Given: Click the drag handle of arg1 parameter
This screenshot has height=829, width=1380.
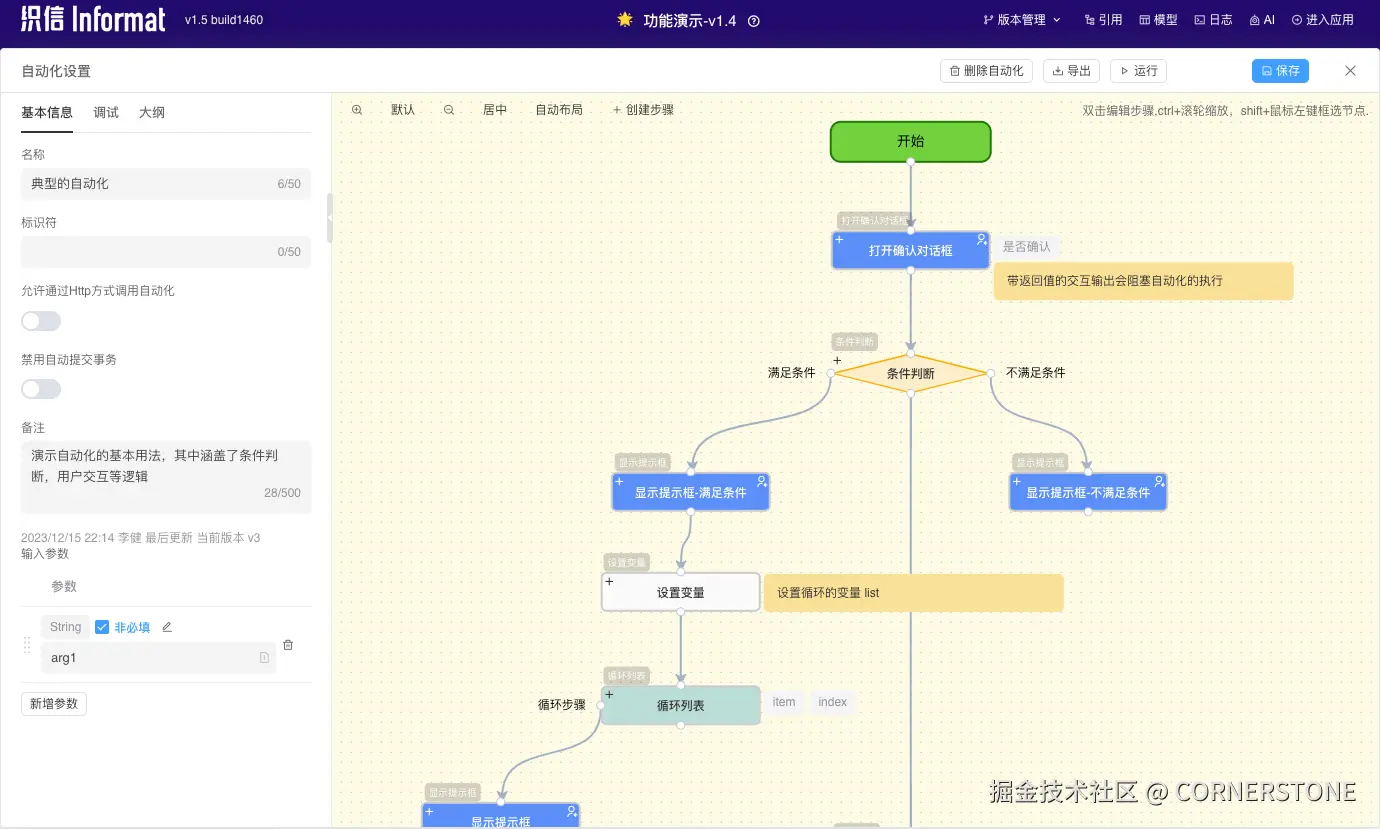Looking at the screenshot, I should click(x=27, y=645).
